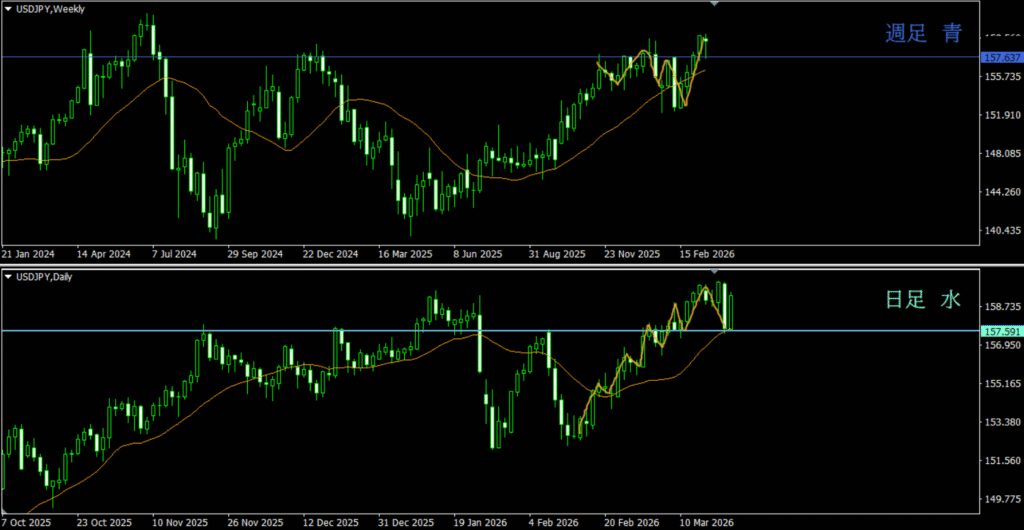The height and width of the screenshot is (530, 1024).
Task: Click 149.775 on the Daily price scale
Action: coord(1001,499)
